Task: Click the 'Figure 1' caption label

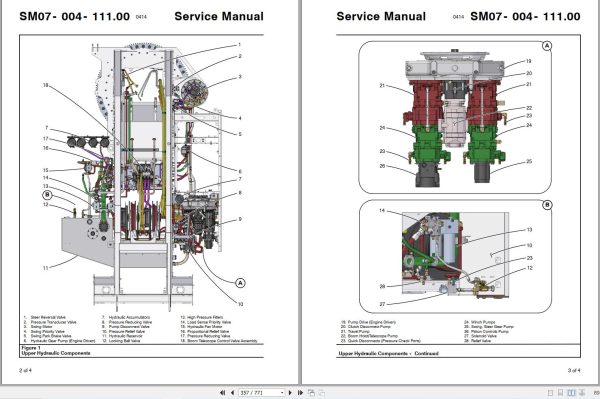Action: pyautogui.click(x=31, y=348)
